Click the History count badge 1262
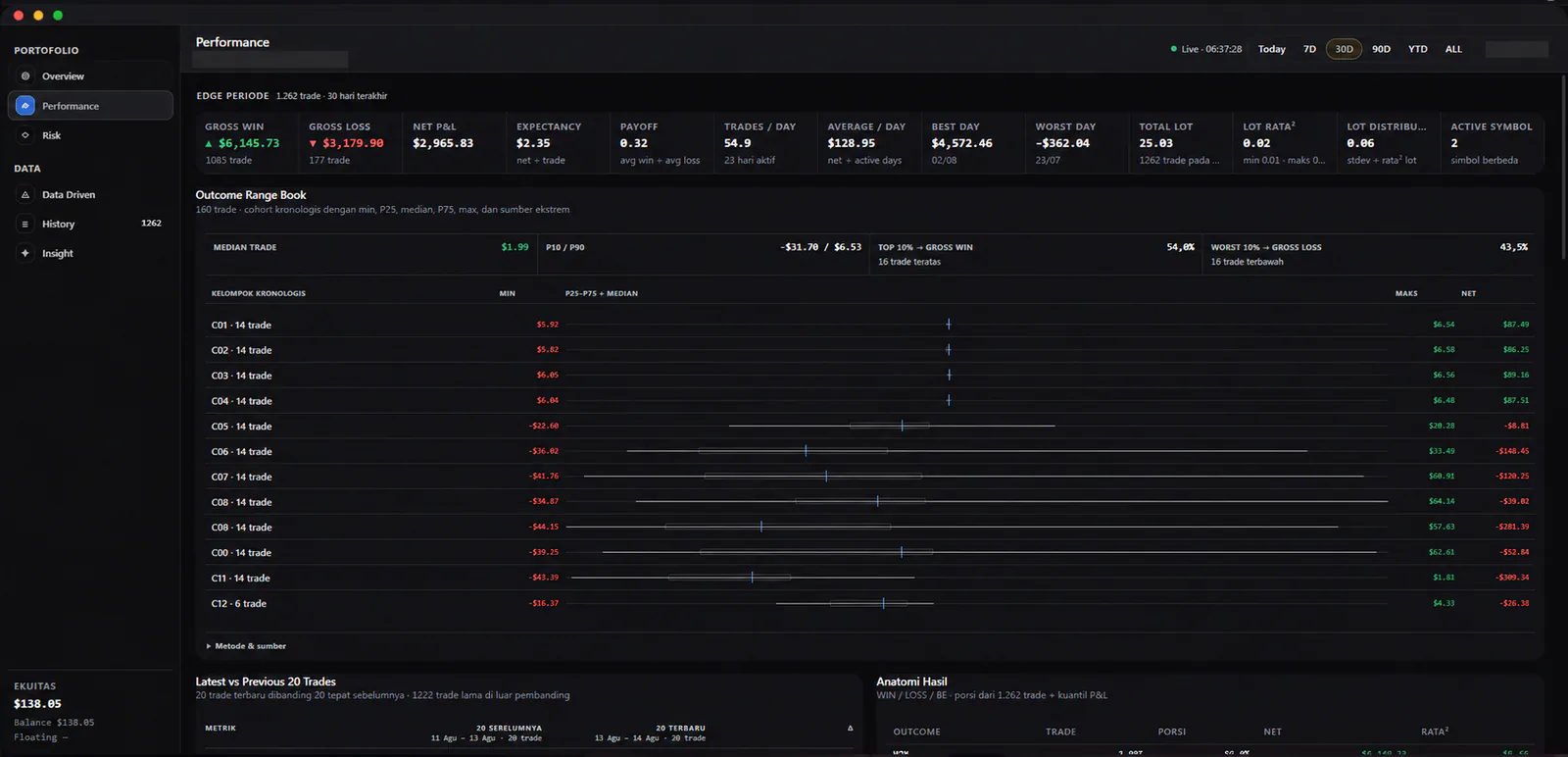Screen dimensions: 1568x757 click(x=151, y=224)
